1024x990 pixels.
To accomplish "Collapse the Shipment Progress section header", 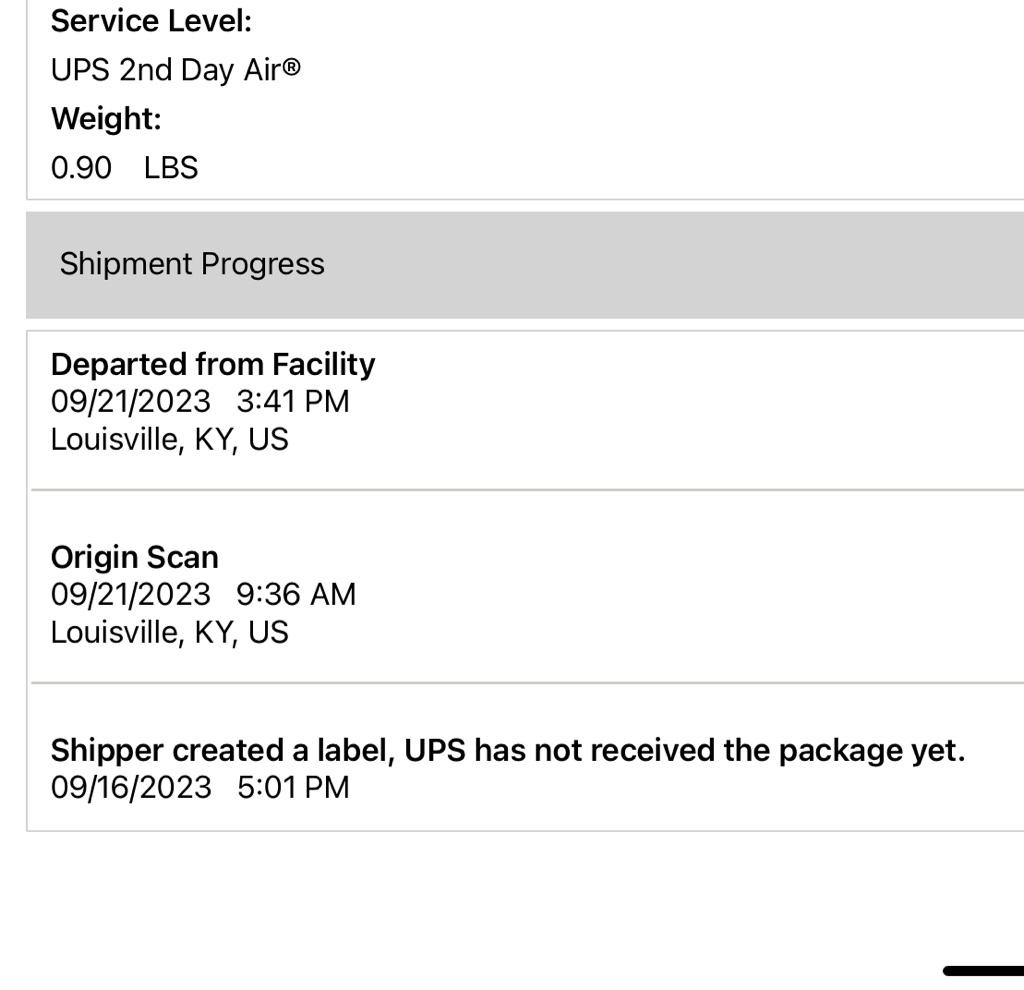I will coord(192,264).
